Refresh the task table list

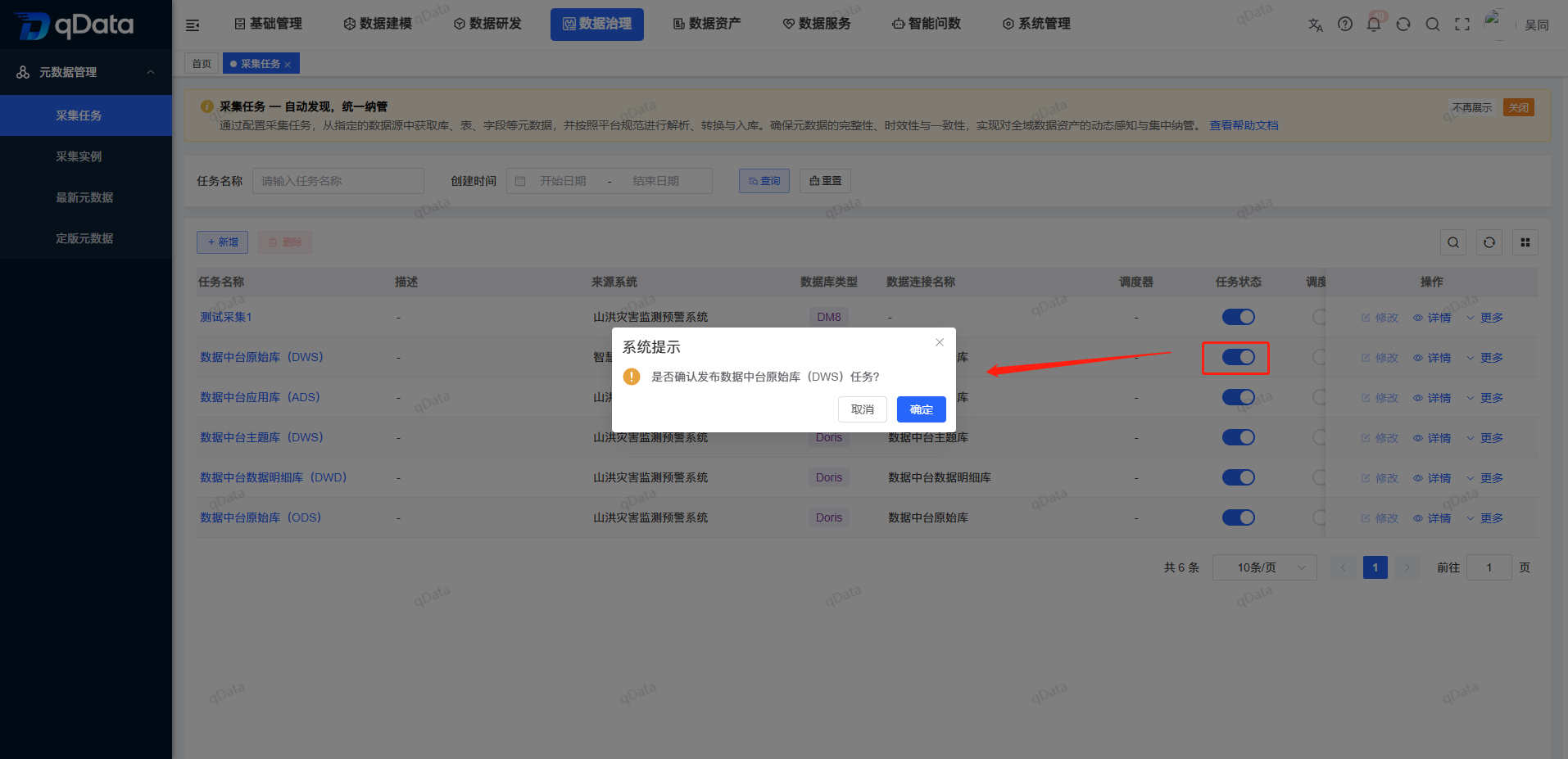1489,242
